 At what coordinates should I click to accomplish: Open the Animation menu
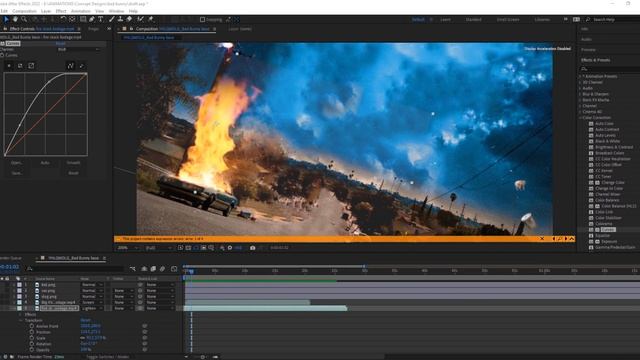[81, 11]
